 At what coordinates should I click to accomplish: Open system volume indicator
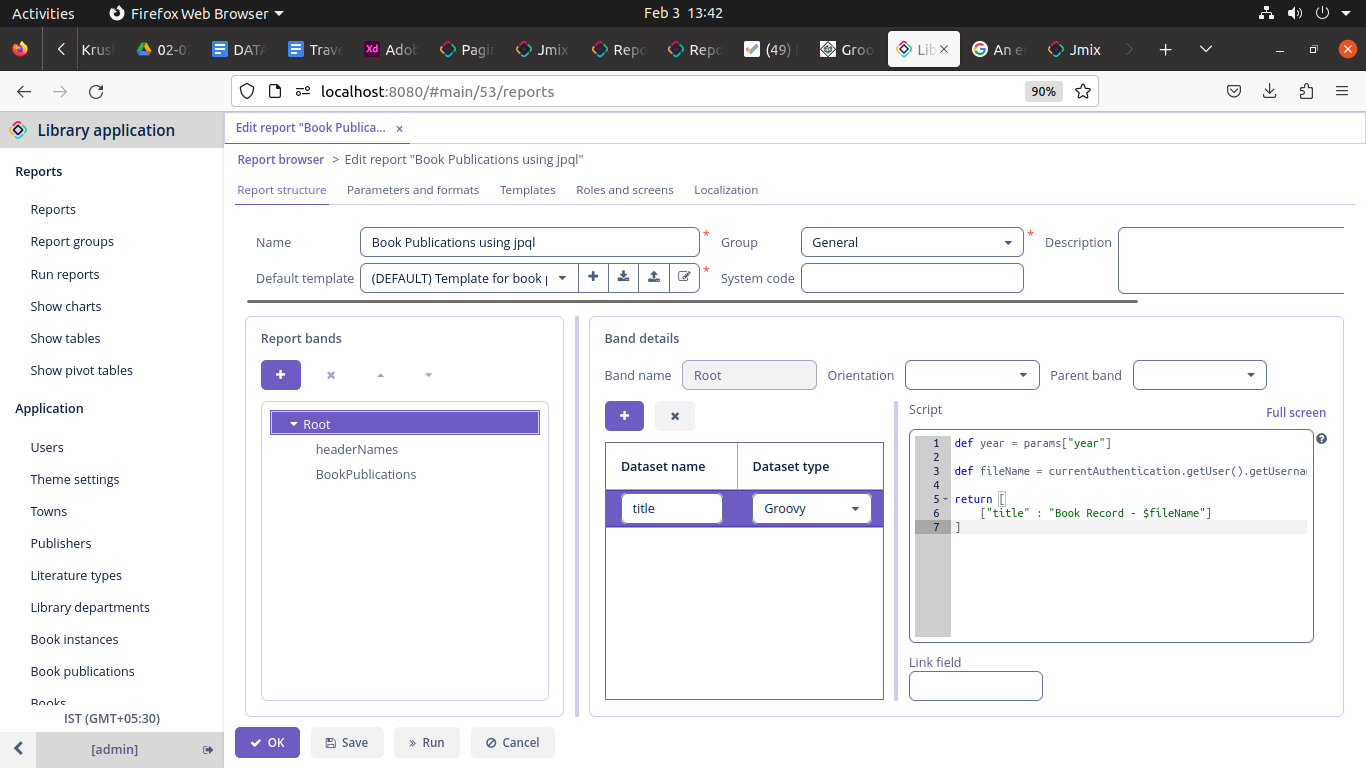point(1295,13)
